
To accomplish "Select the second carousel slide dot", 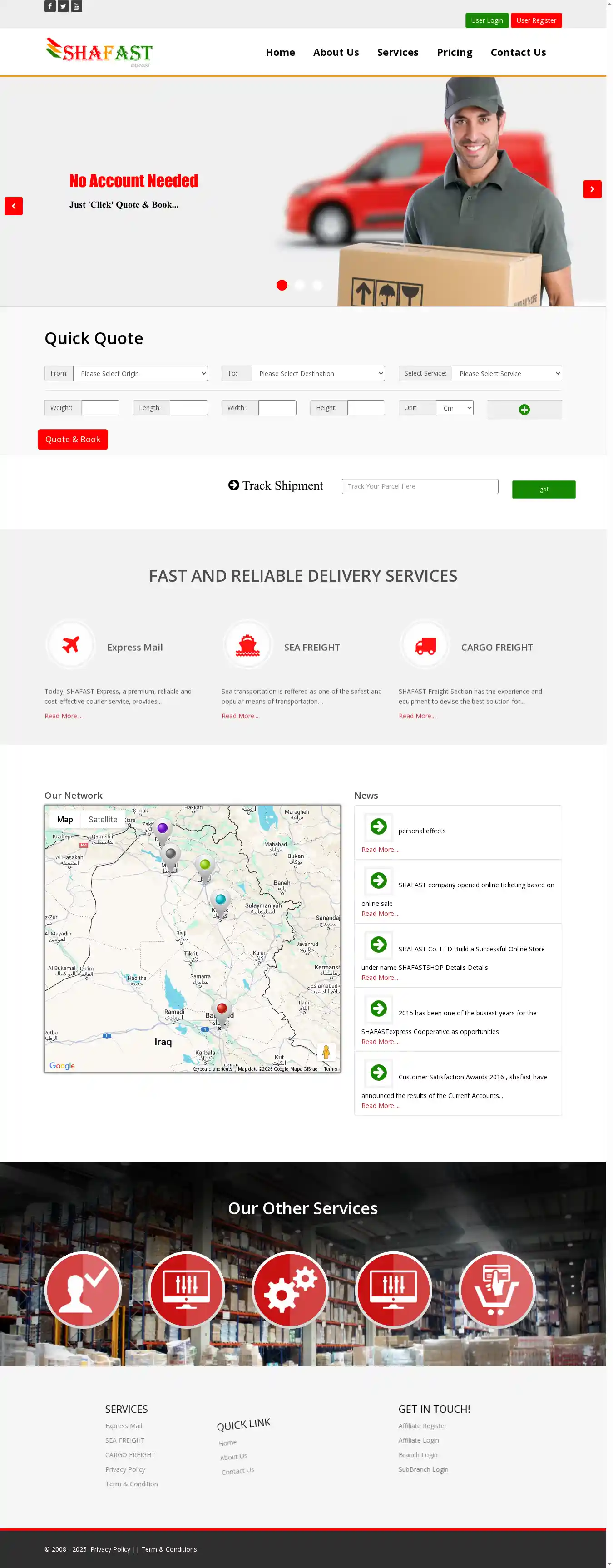I will pyautogui.click(x=300, y=285).
